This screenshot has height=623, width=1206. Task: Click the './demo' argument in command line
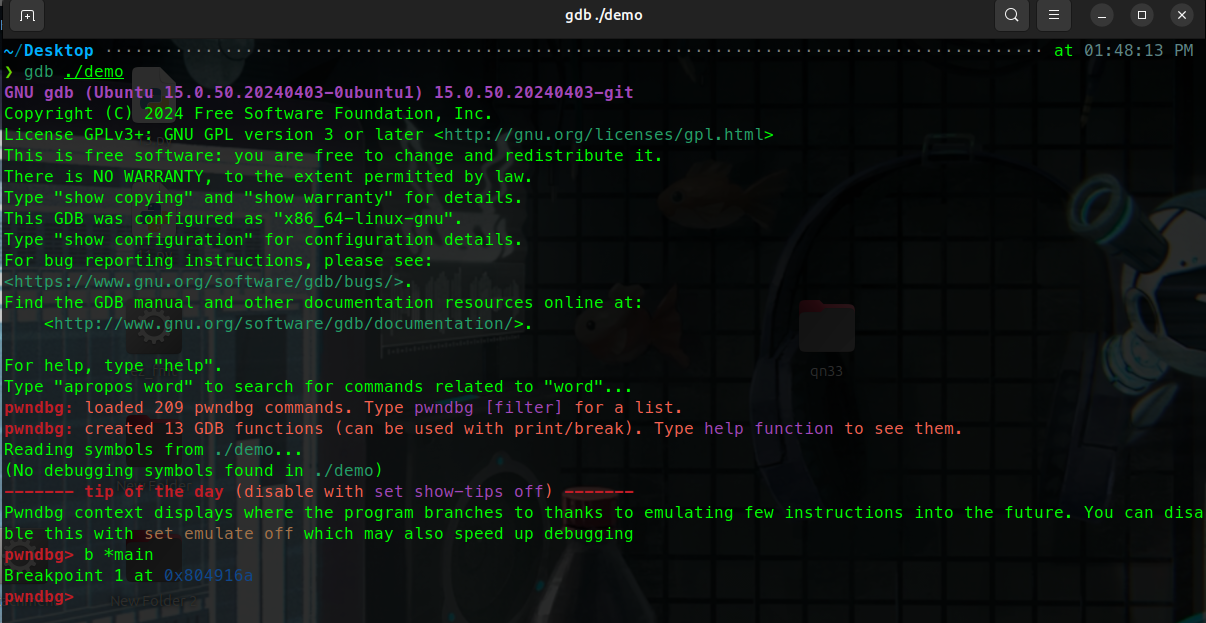[94, 72]
